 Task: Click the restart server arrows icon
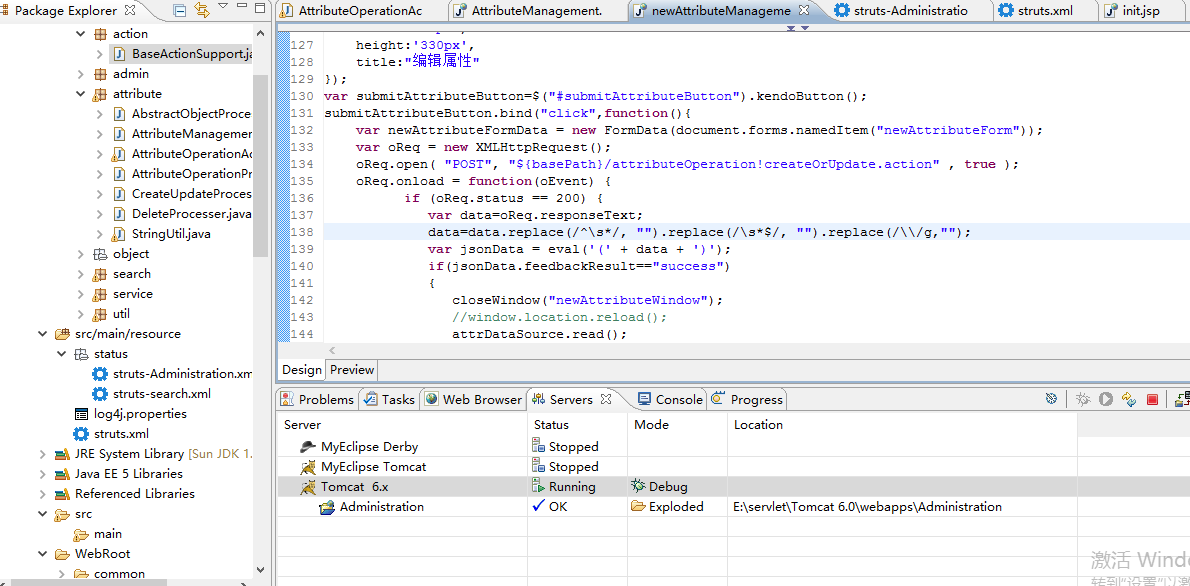click(x=1129, y=399)
